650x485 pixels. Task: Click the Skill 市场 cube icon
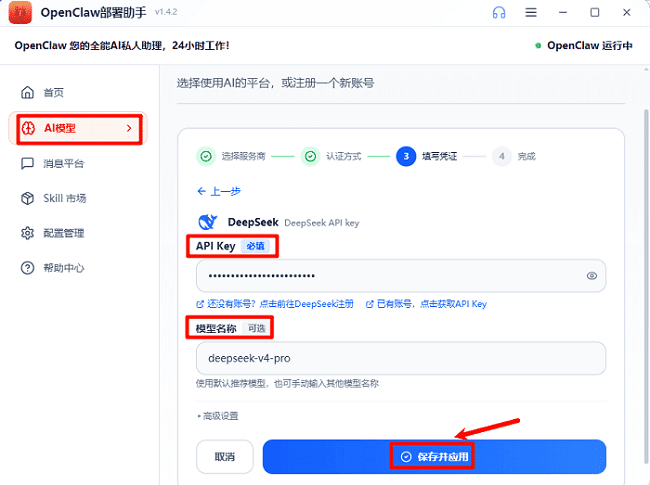pos(27,198)
